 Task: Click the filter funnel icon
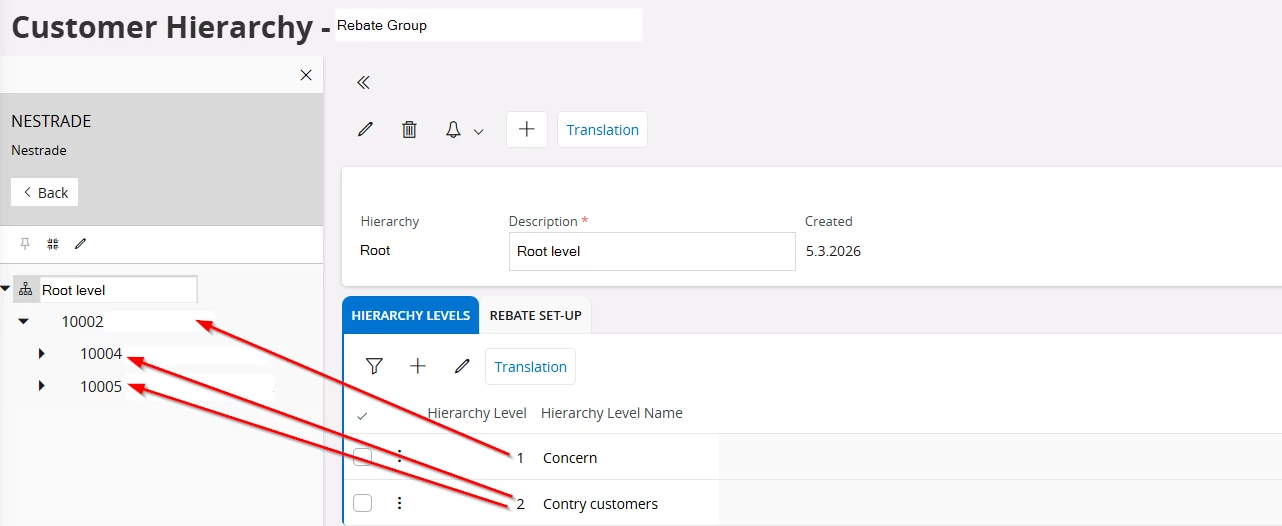pos(374,366)
